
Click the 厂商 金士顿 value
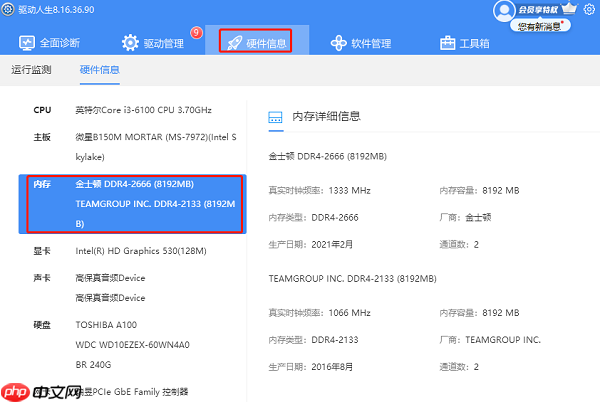tap(478, 218)
